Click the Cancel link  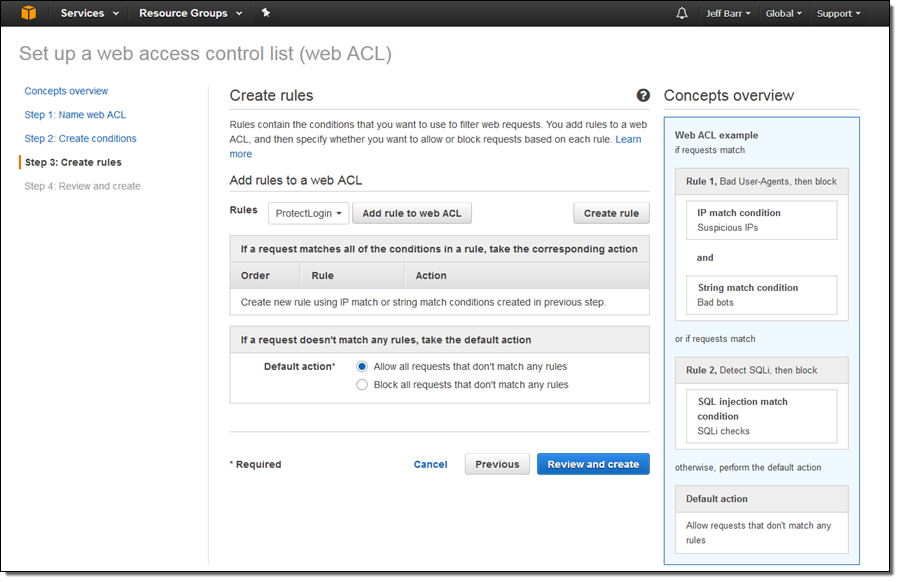[x=430, y=464]
